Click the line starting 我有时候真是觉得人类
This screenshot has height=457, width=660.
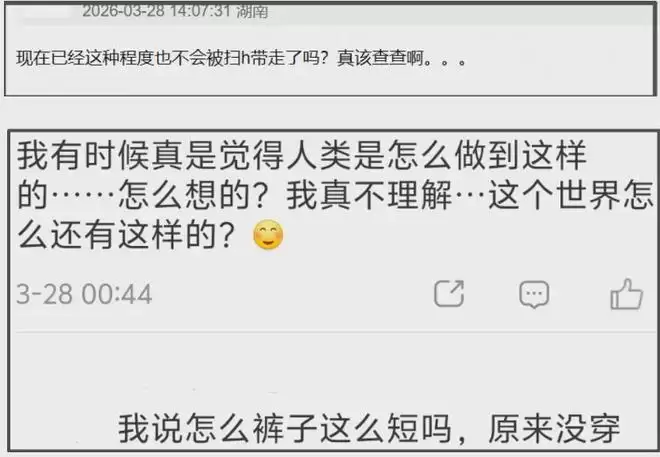coord(301,155)
